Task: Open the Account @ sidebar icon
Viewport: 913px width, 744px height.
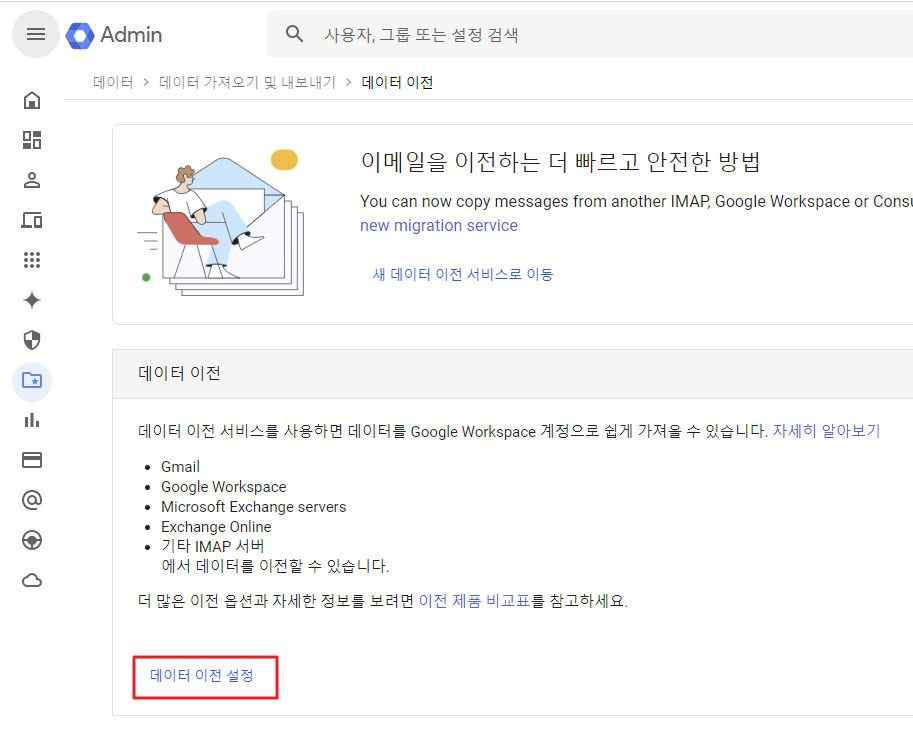Action: coord(32,500)
